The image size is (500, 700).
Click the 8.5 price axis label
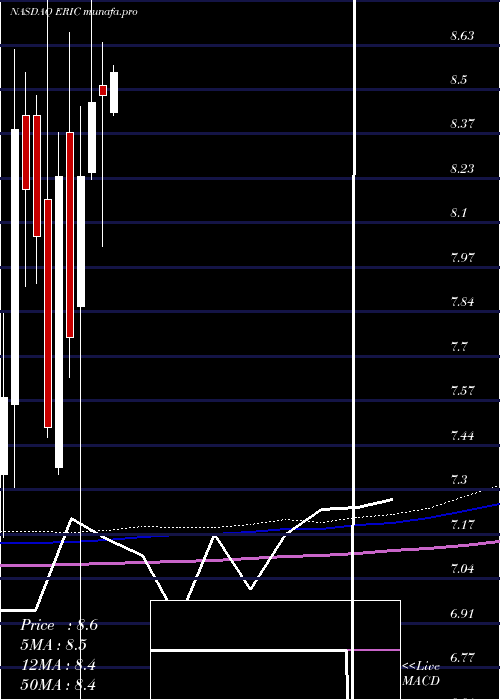point(458,80)
